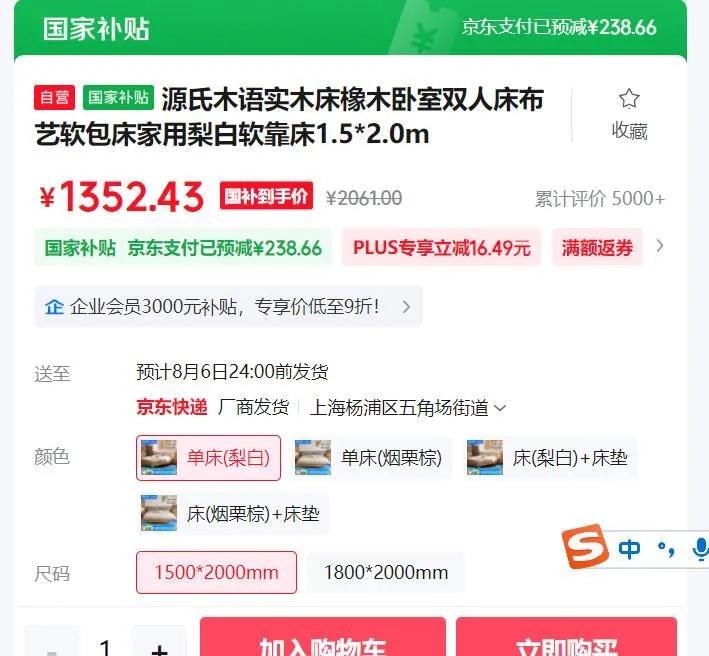Increase quantity with plus button
Screen dimensions: 709x656
coord(159,642)
